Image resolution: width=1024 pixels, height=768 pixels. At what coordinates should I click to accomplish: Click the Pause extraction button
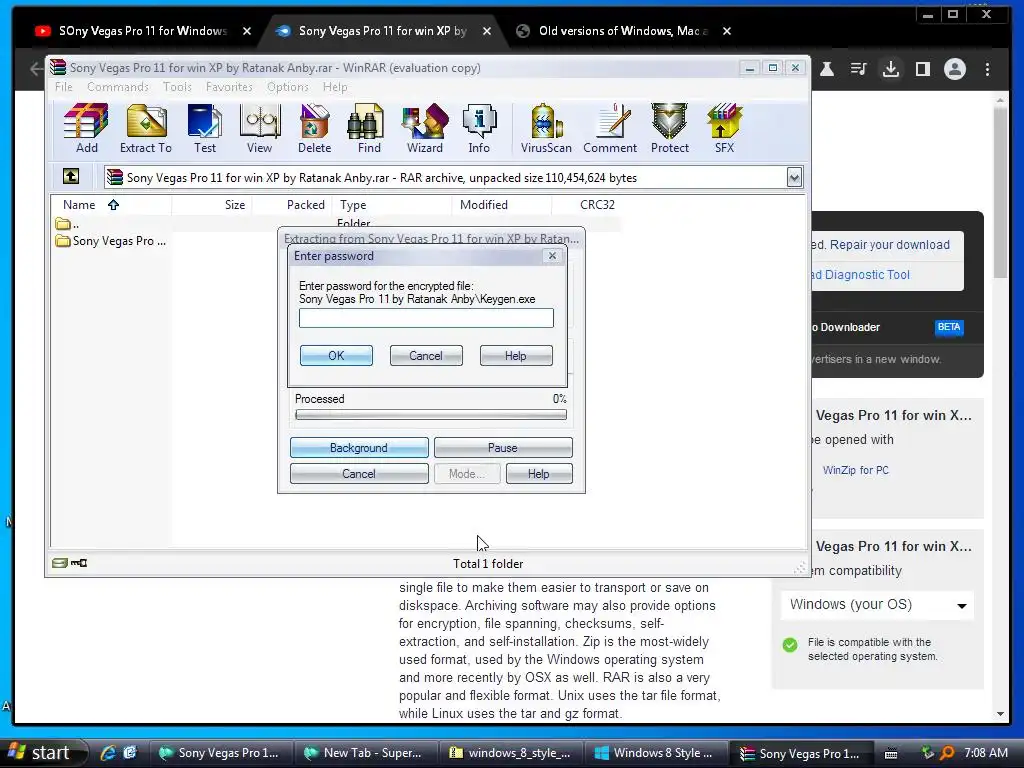[503, 447]
